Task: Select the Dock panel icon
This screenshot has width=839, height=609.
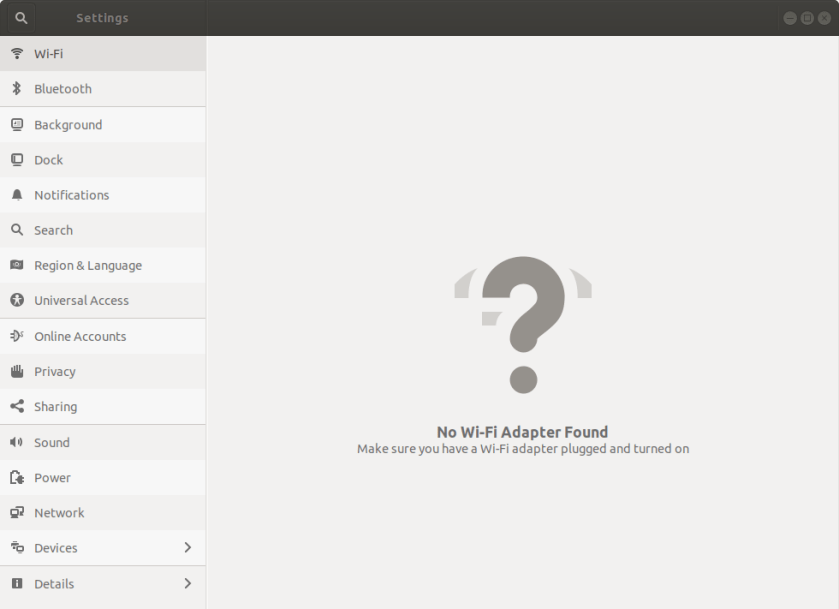Action: click(16, 159)
